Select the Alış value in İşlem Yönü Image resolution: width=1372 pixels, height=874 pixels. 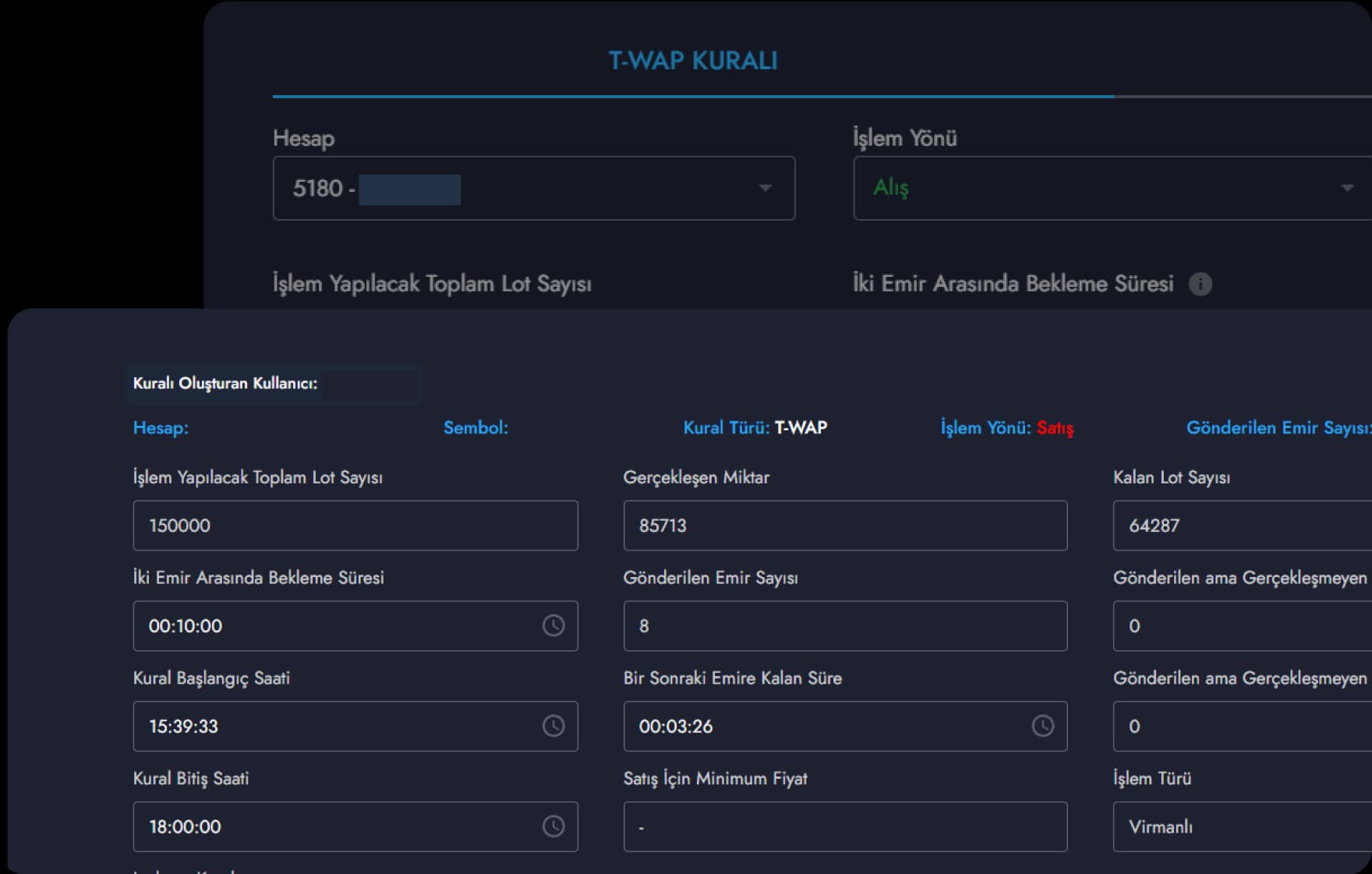coord(891,188)
